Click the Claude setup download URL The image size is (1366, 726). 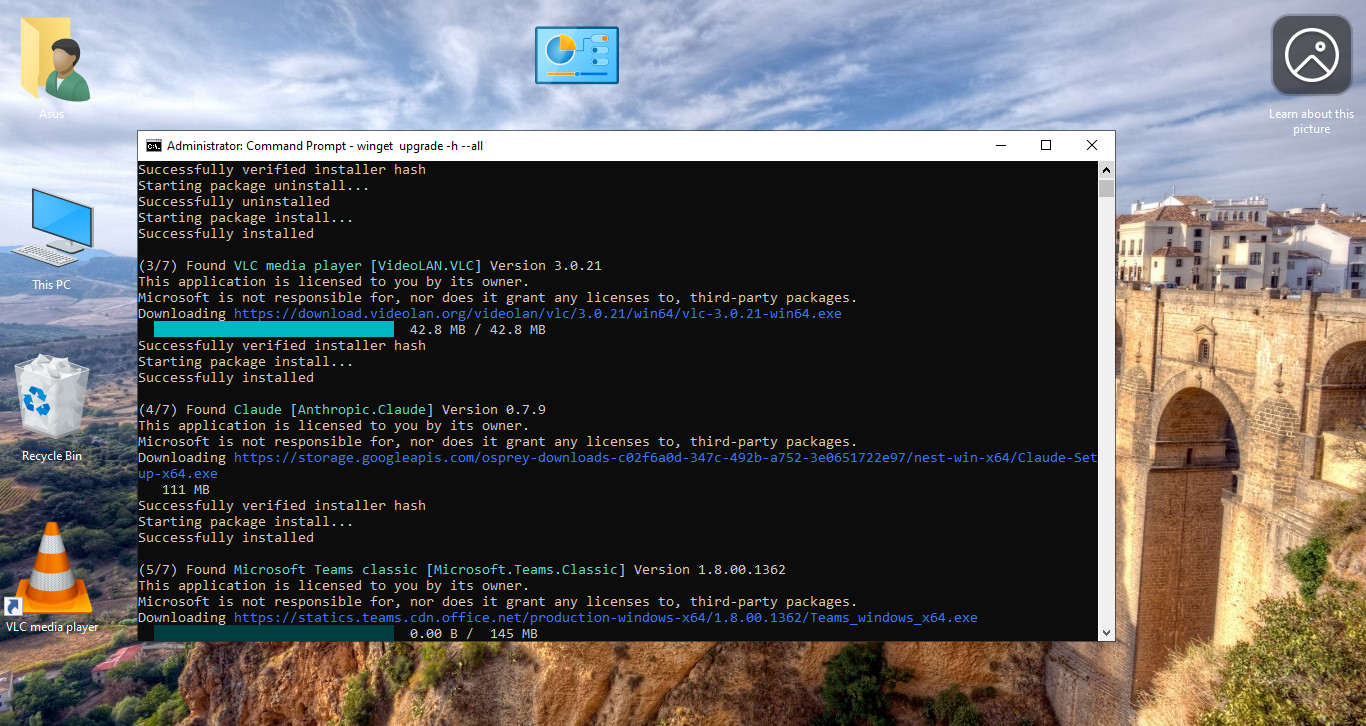617,465
